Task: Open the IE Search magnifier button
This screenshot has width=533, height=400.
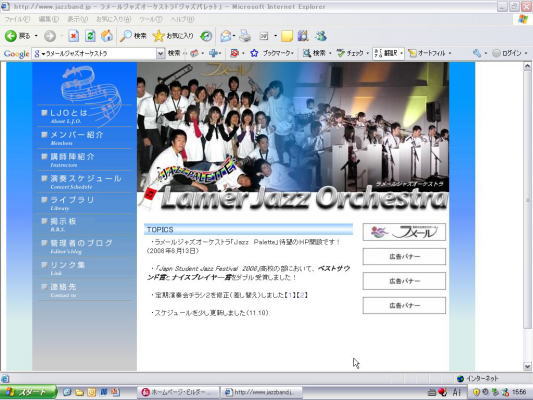Action: point(133,36)
